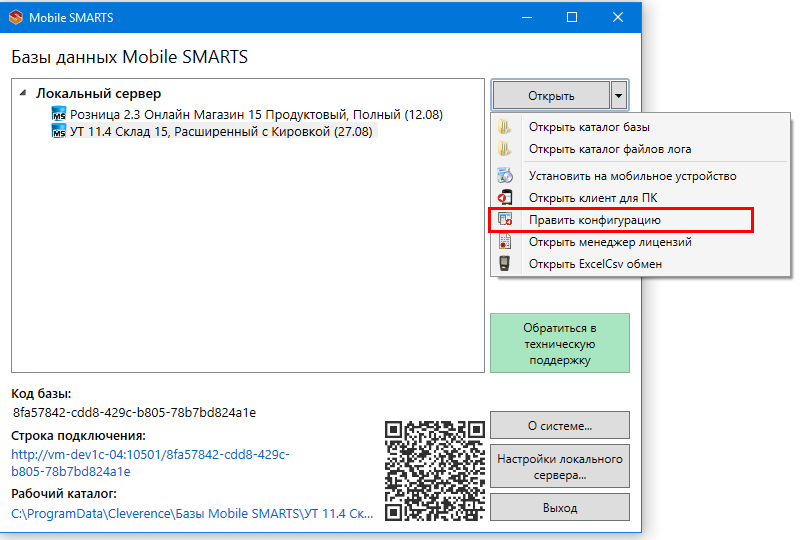This screenshot has height=540, width=801.
Task: Close the Mobile SMARTS window
Action: coord(618,17)
